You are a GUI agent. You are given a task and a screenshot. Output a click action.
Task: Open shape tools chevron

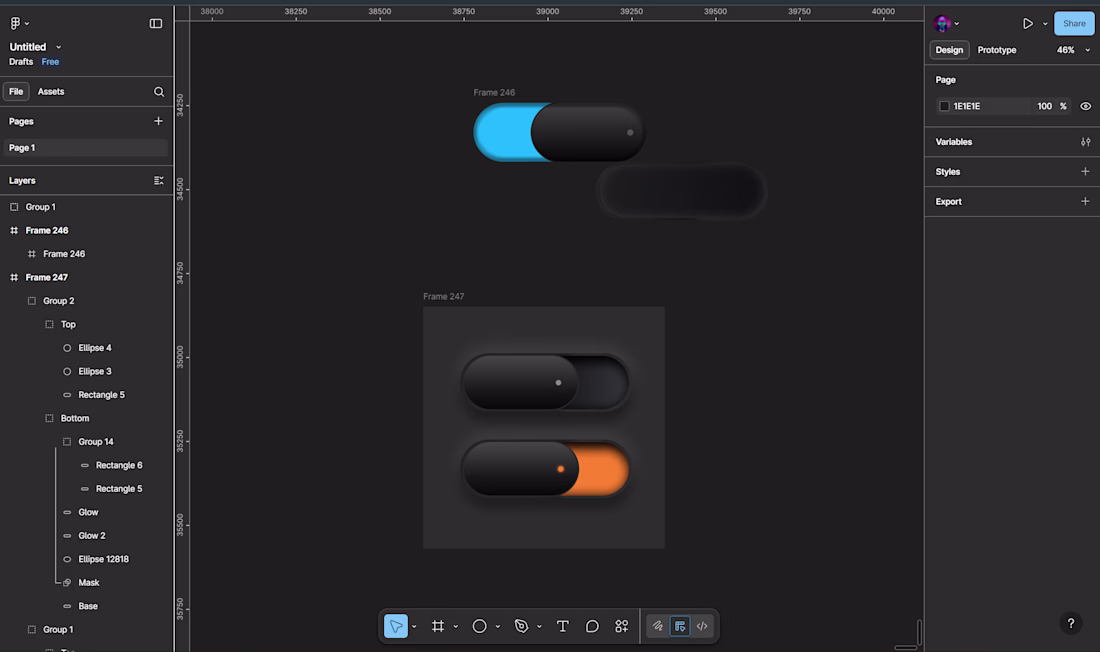point(497,626)
